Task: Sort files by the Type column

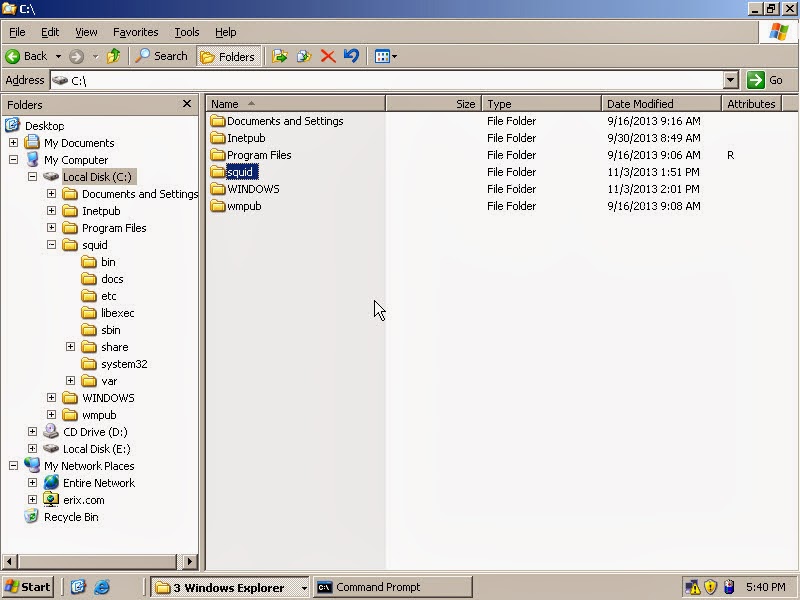Action: point(541,104)
